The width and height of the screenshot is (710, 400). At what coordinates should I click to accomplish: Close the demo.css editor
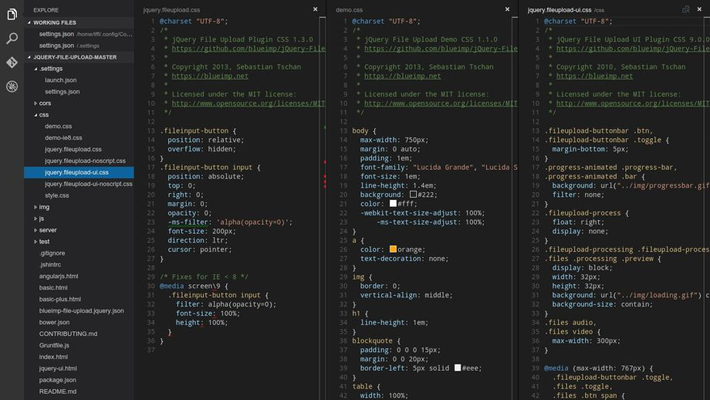click(507, 9)
